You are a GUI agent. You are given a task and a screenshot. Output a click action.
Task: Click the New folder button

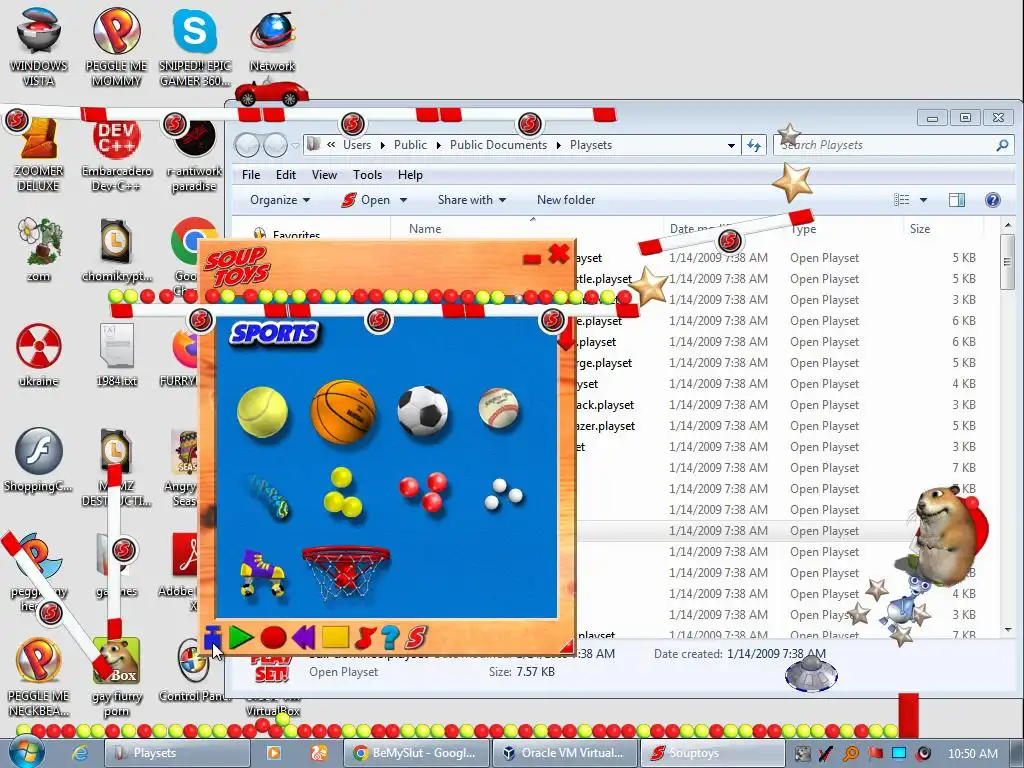[x=566, y=200]
